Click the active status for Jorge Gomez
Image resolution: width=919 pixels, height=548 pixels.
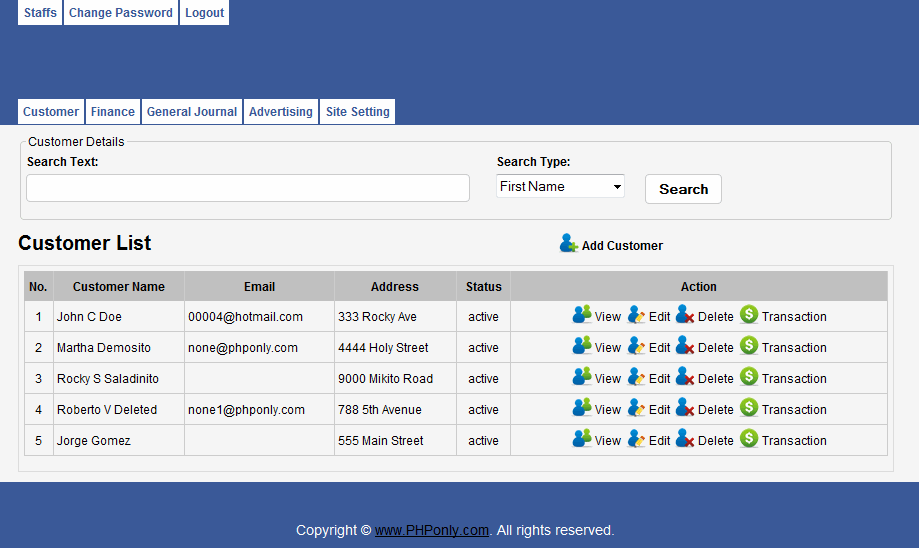tap(484, 441)
